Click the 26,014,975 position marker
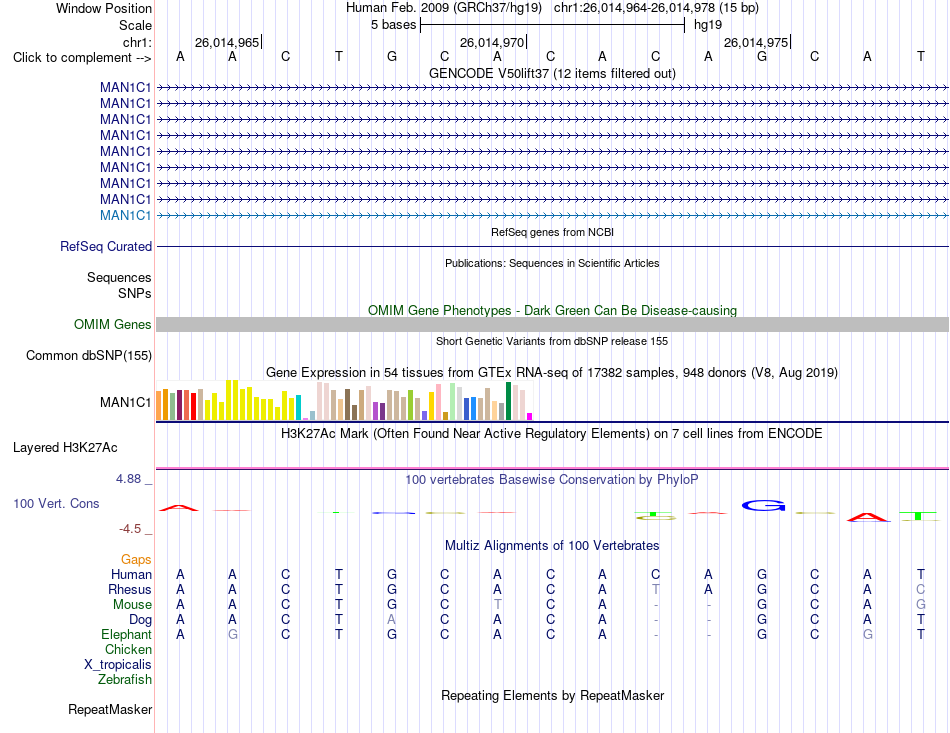 (756, 42)
